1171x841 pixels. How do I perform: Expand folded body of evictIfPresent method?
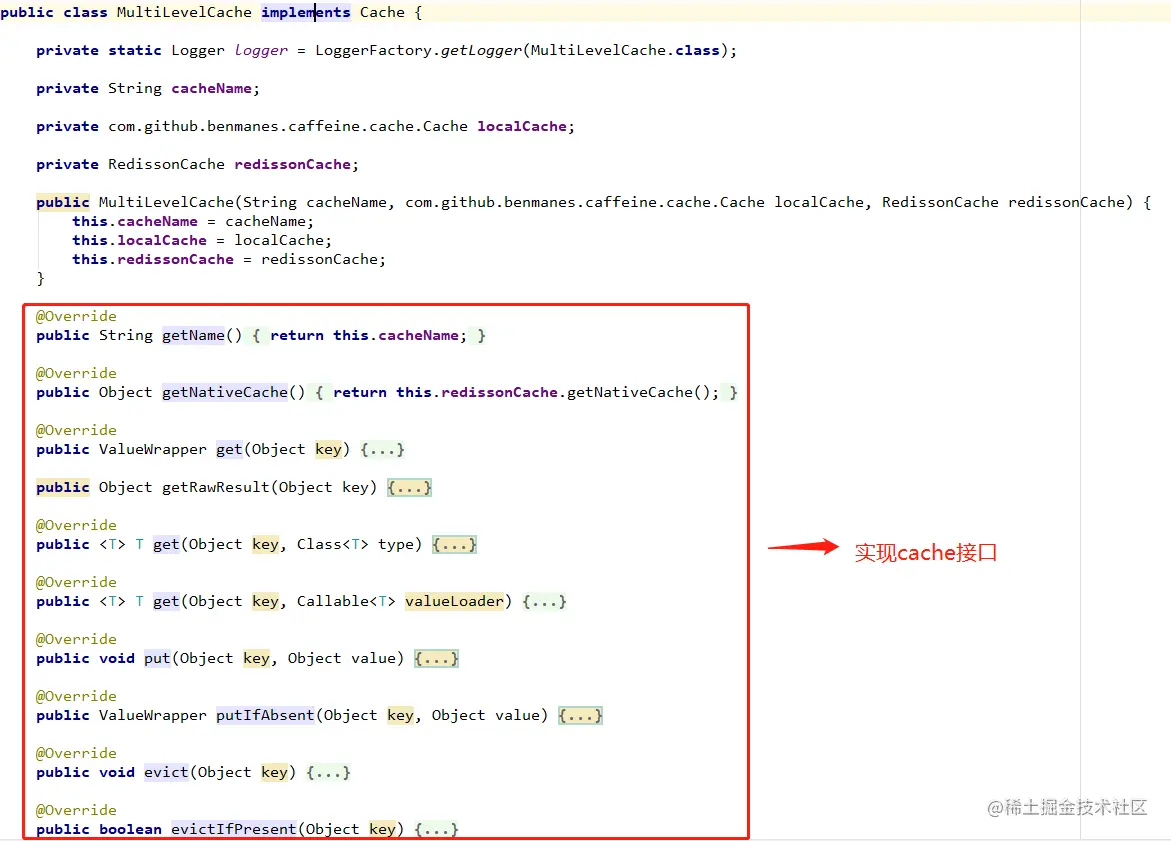click(436, 829)
